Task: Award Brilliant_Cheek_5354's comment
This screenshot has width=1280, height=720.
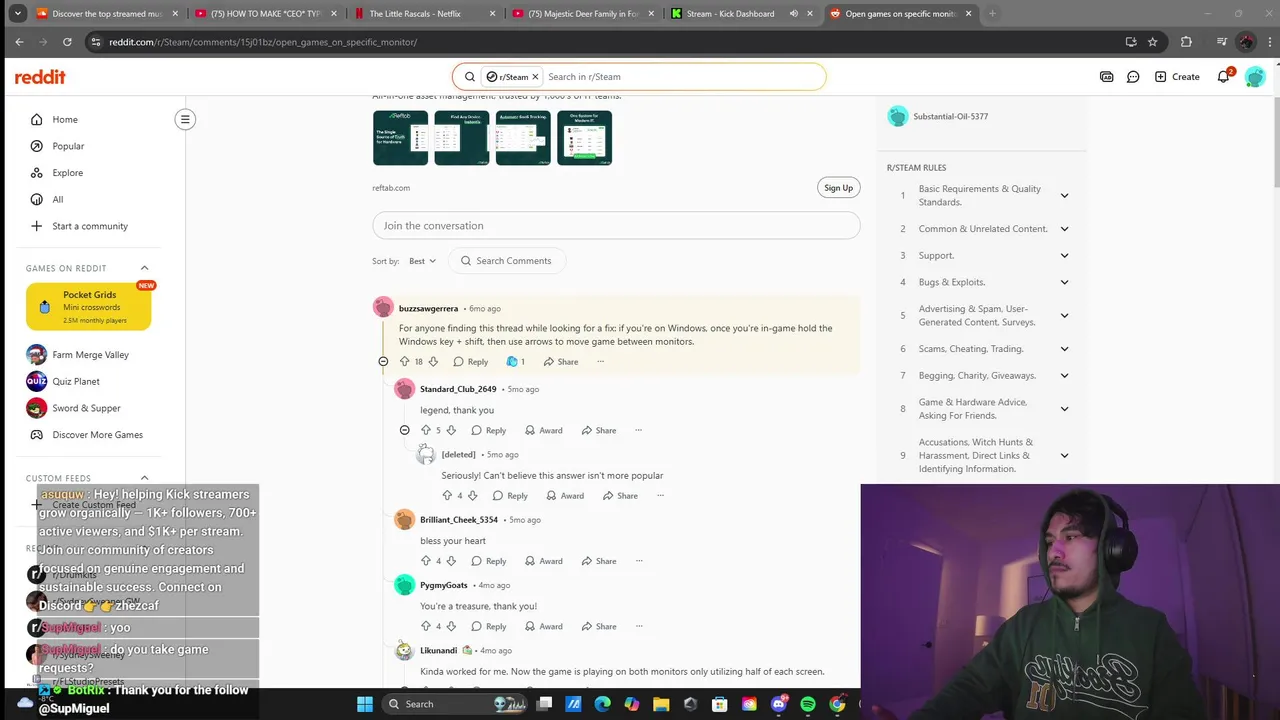Action: (x=544, y=561)
